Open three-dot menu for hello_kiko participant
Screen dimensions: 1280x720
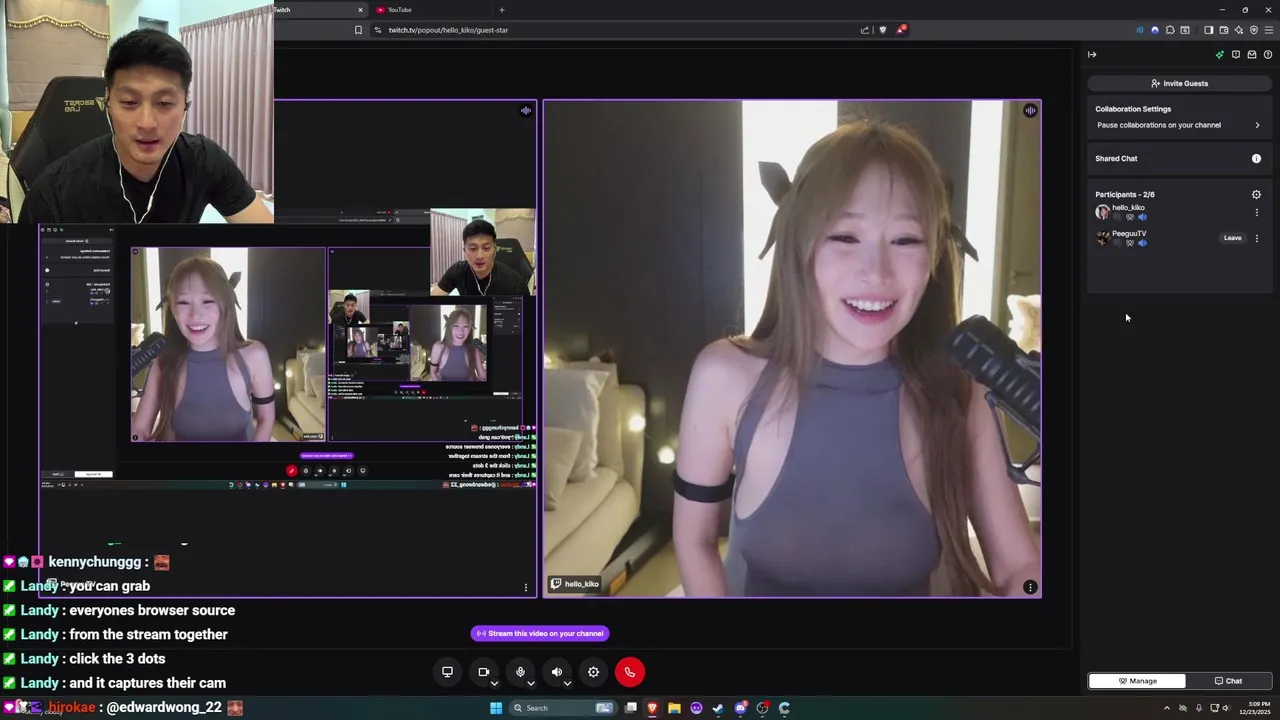[x=1257, y=212]
